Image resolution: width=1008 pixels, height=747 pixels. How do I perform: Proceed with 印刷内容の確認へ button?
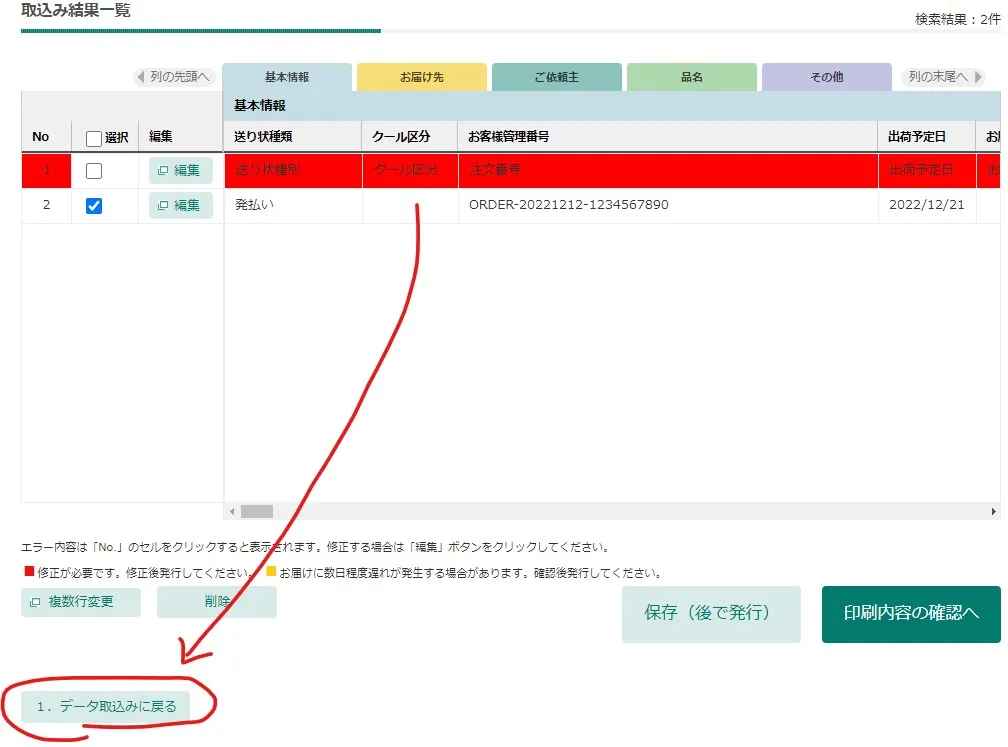(x=911, y=614)
